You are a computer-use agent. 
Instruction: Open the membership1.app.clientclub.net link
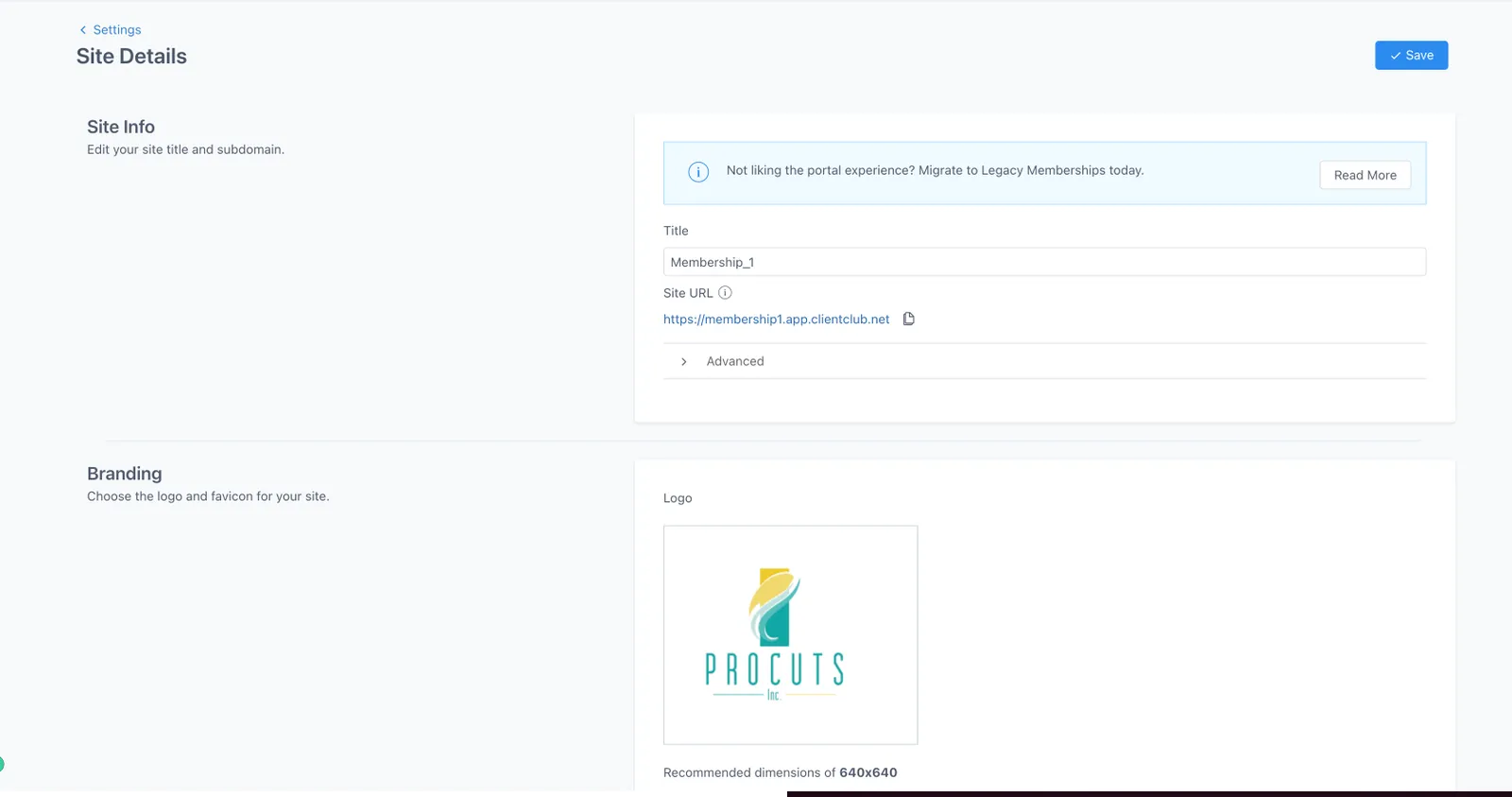[776, 320]
